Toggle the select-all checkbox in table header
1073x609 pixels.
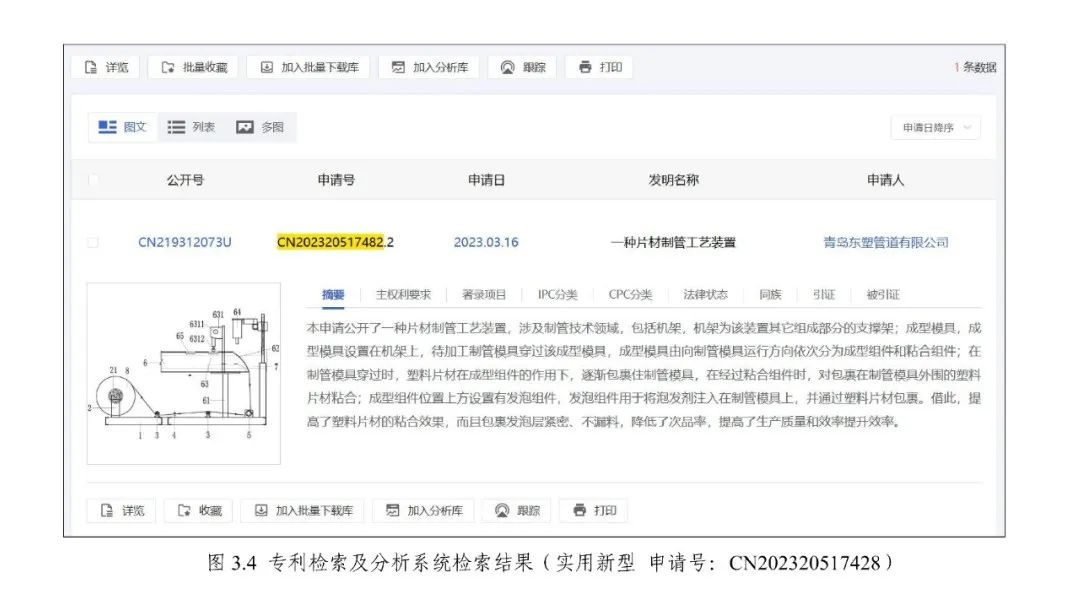coord(93,181)
